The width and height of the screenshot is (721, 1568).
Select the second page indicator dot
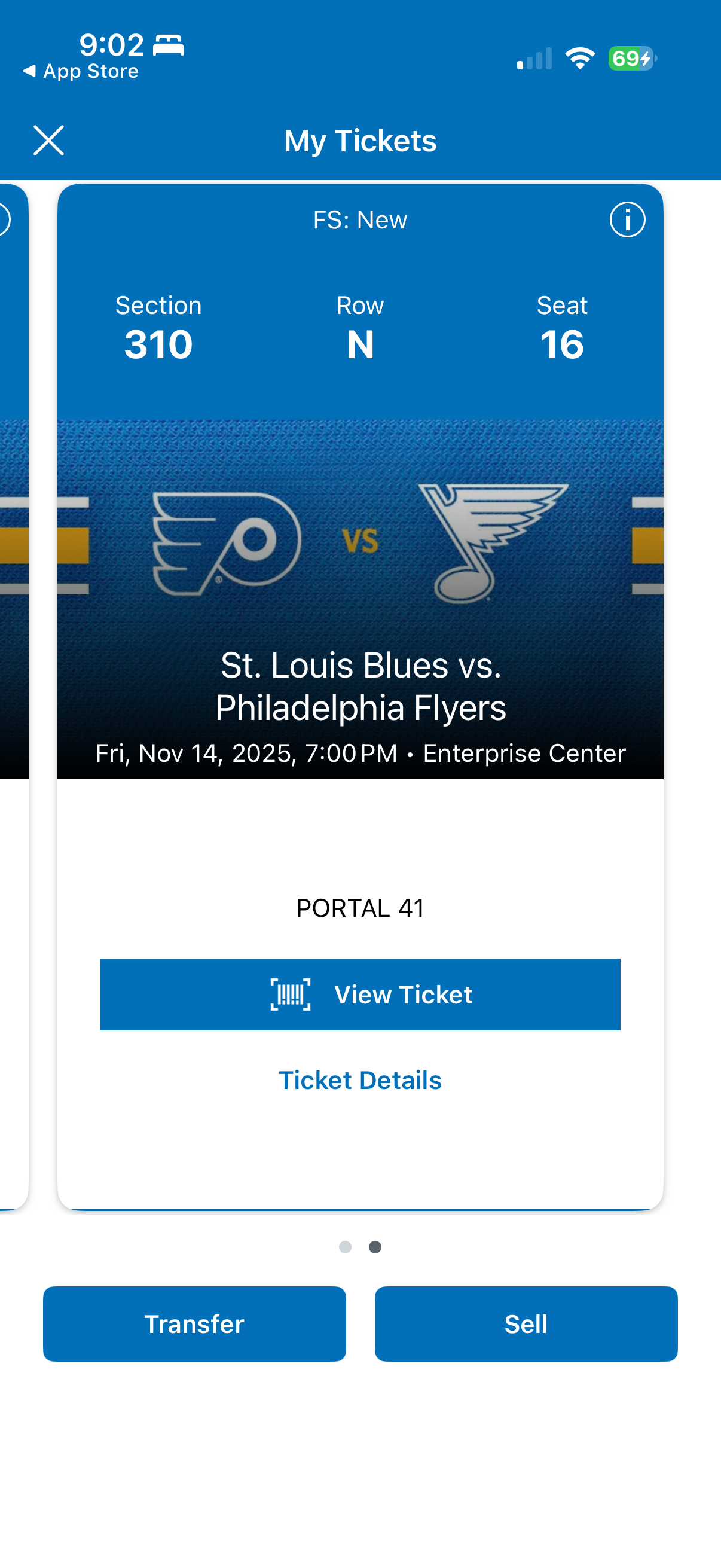point(375,1247)
